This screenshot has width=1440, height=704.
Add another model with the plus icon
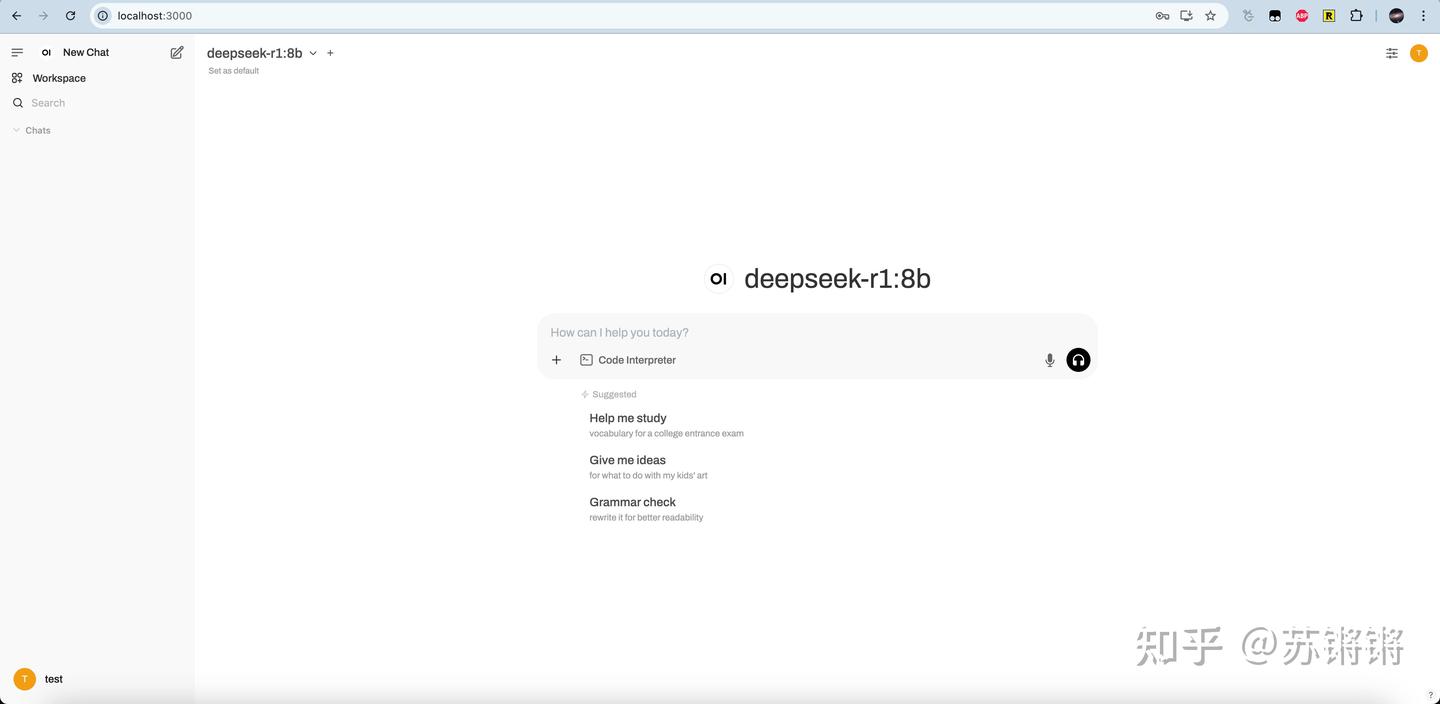330,53
